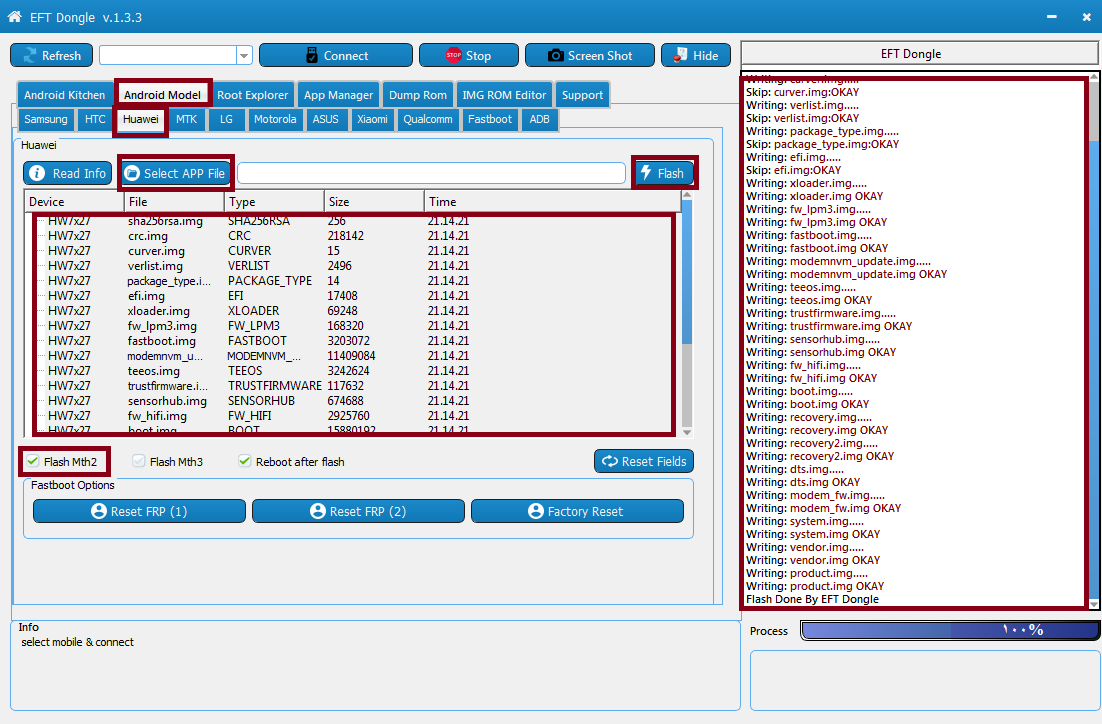Click the Size column header
Screen dimensions: 1102x724
pos(374,202)
